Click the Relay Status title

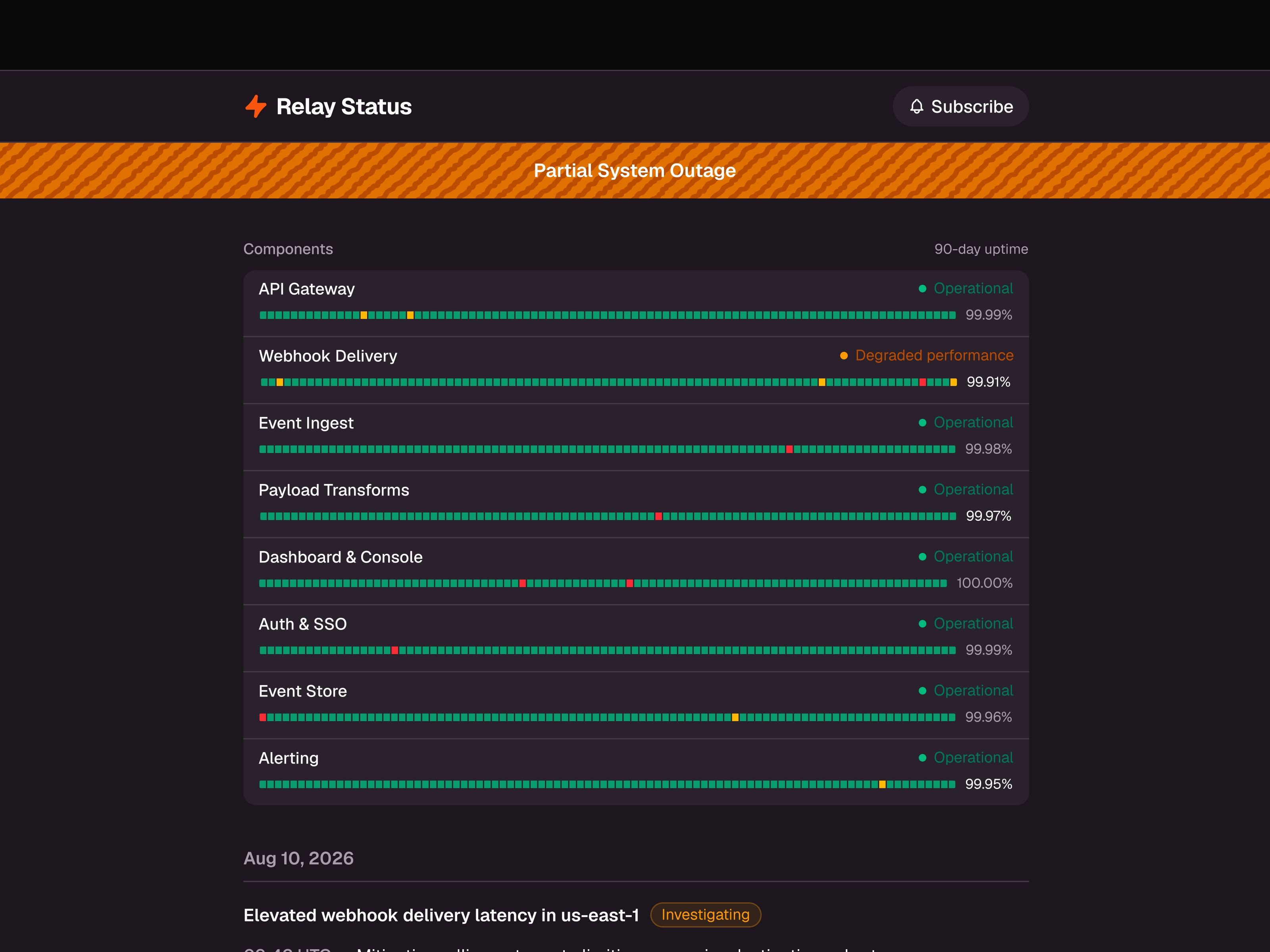pyautogui.click(x=344, y=107)
